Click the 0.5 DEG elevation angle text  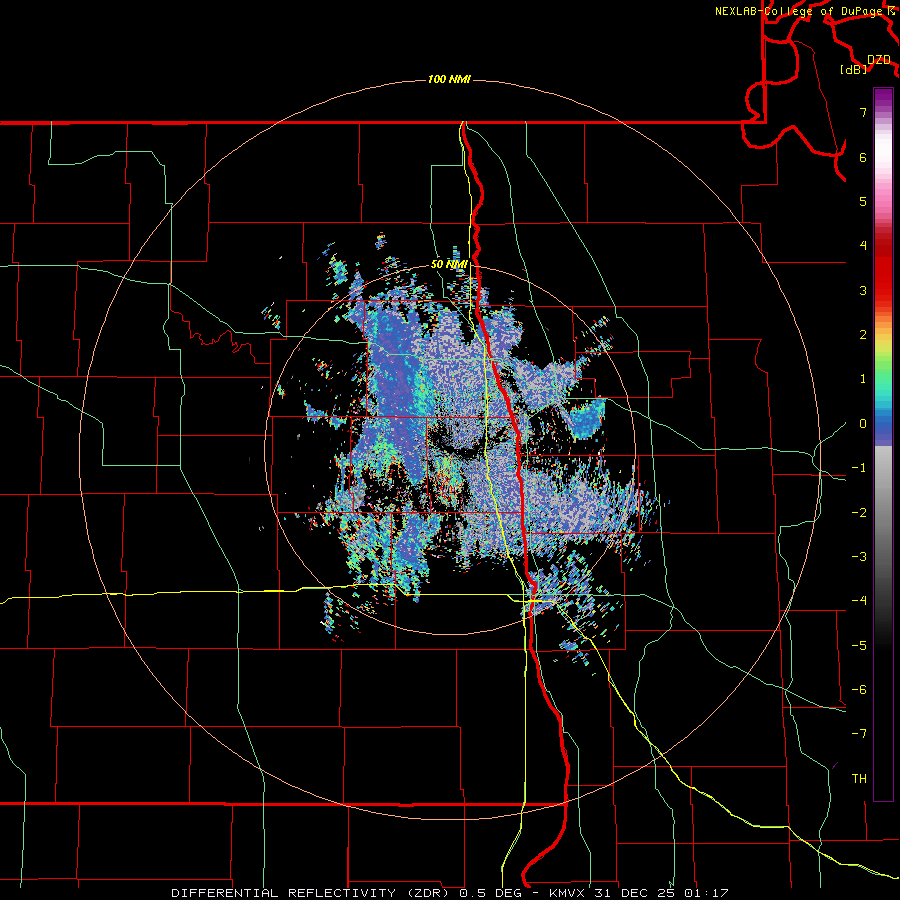[x=490, y=893]
